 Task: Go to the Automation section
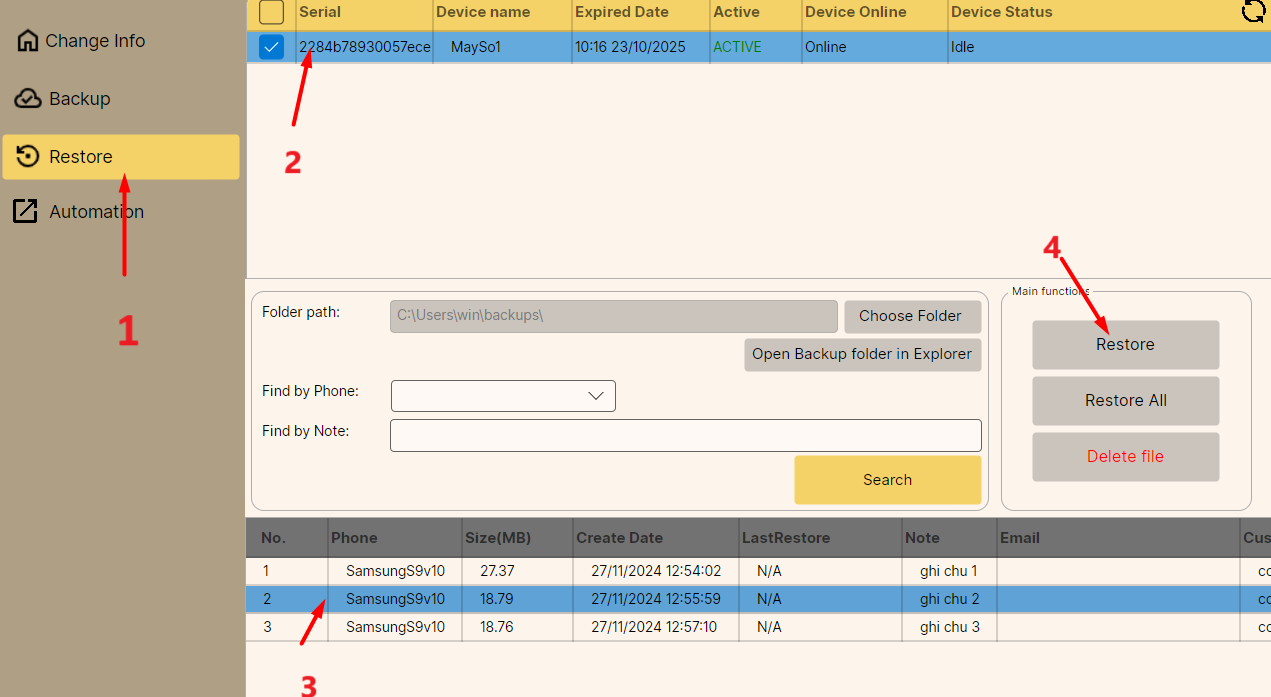click(96, 211)
